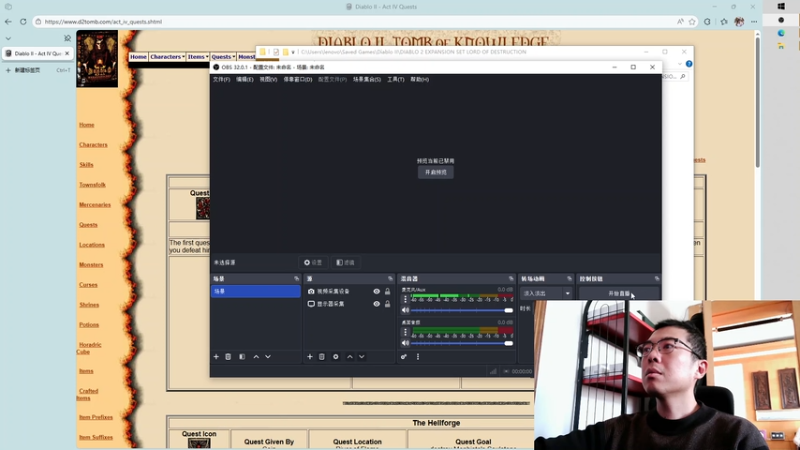Pop out the Scenes dock icon
This screenshot has height=450, width=800.
[296, 279]
